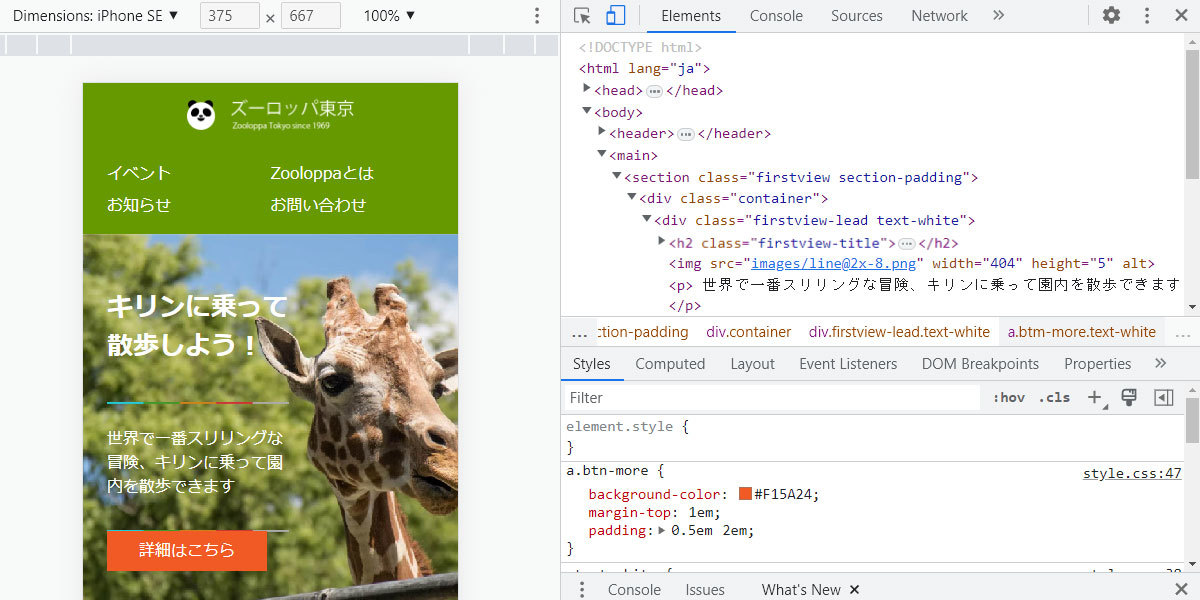Focus the styles Filter field
This screenshot has width=1200, height=600.
tap(772, 398)
